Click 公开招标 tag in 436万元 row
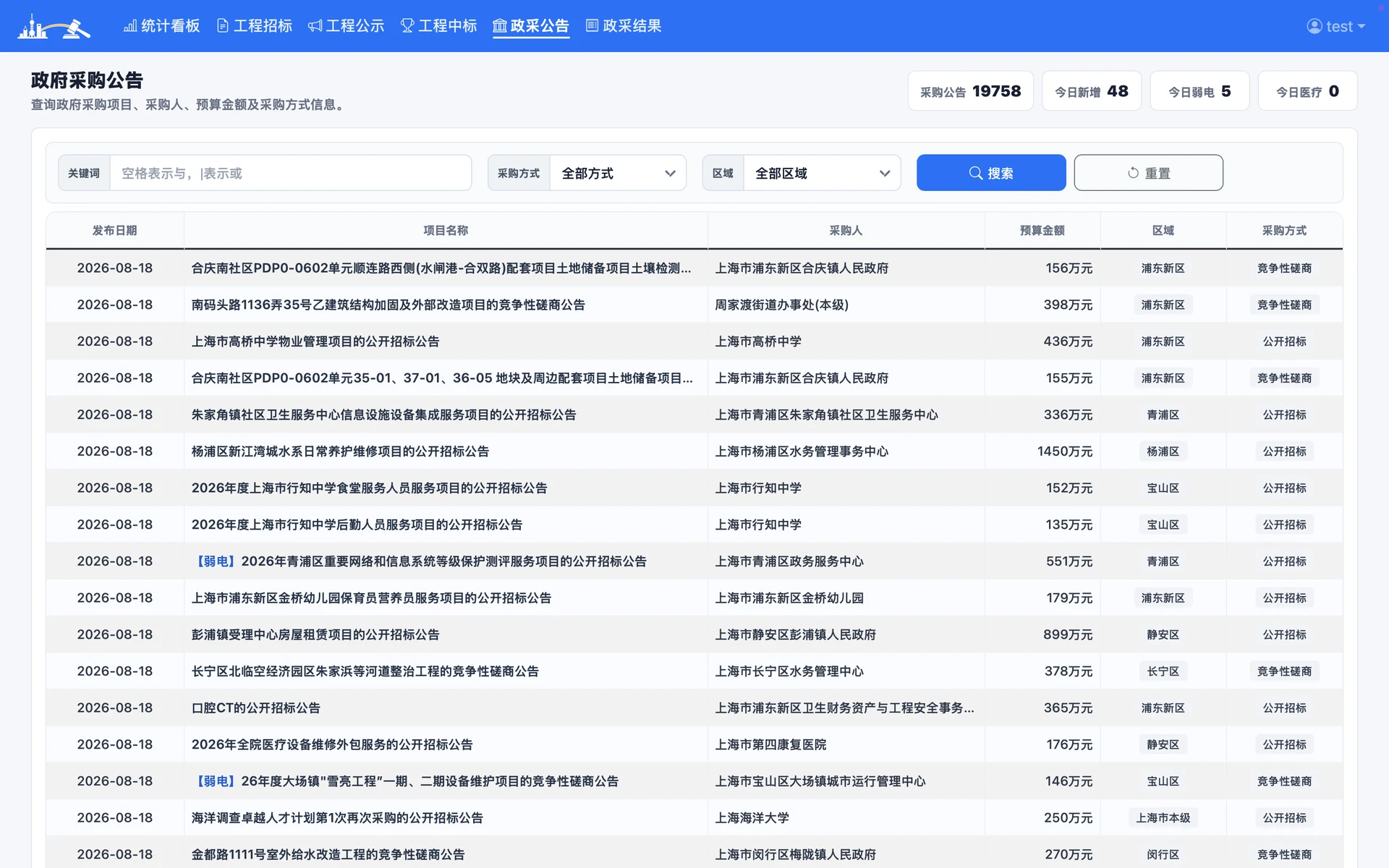1389x868 pixels. [1284, 341]
